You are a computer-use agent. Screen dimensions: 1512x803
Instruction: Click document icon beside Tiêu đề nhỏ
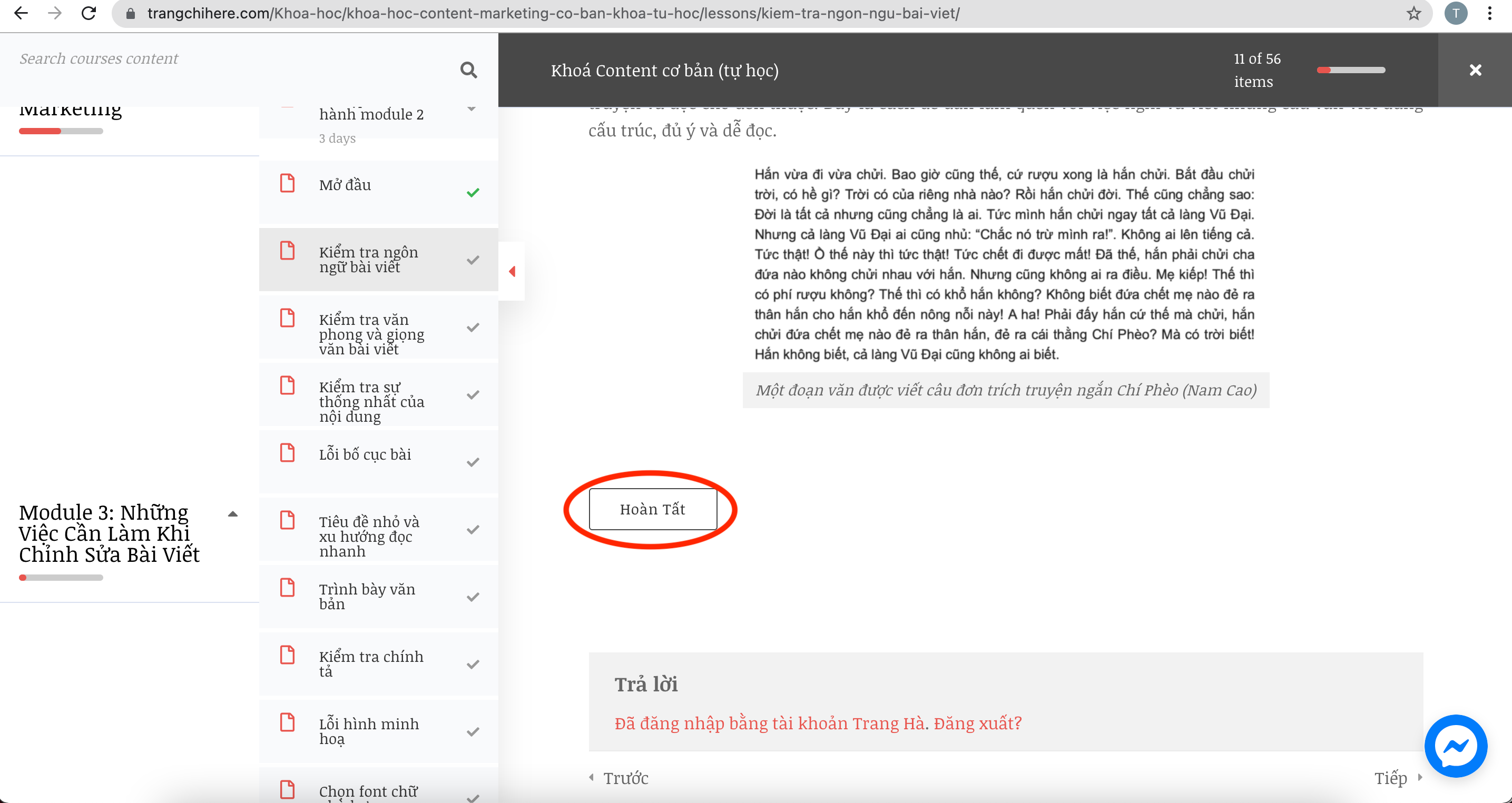(x=287, y=520)
